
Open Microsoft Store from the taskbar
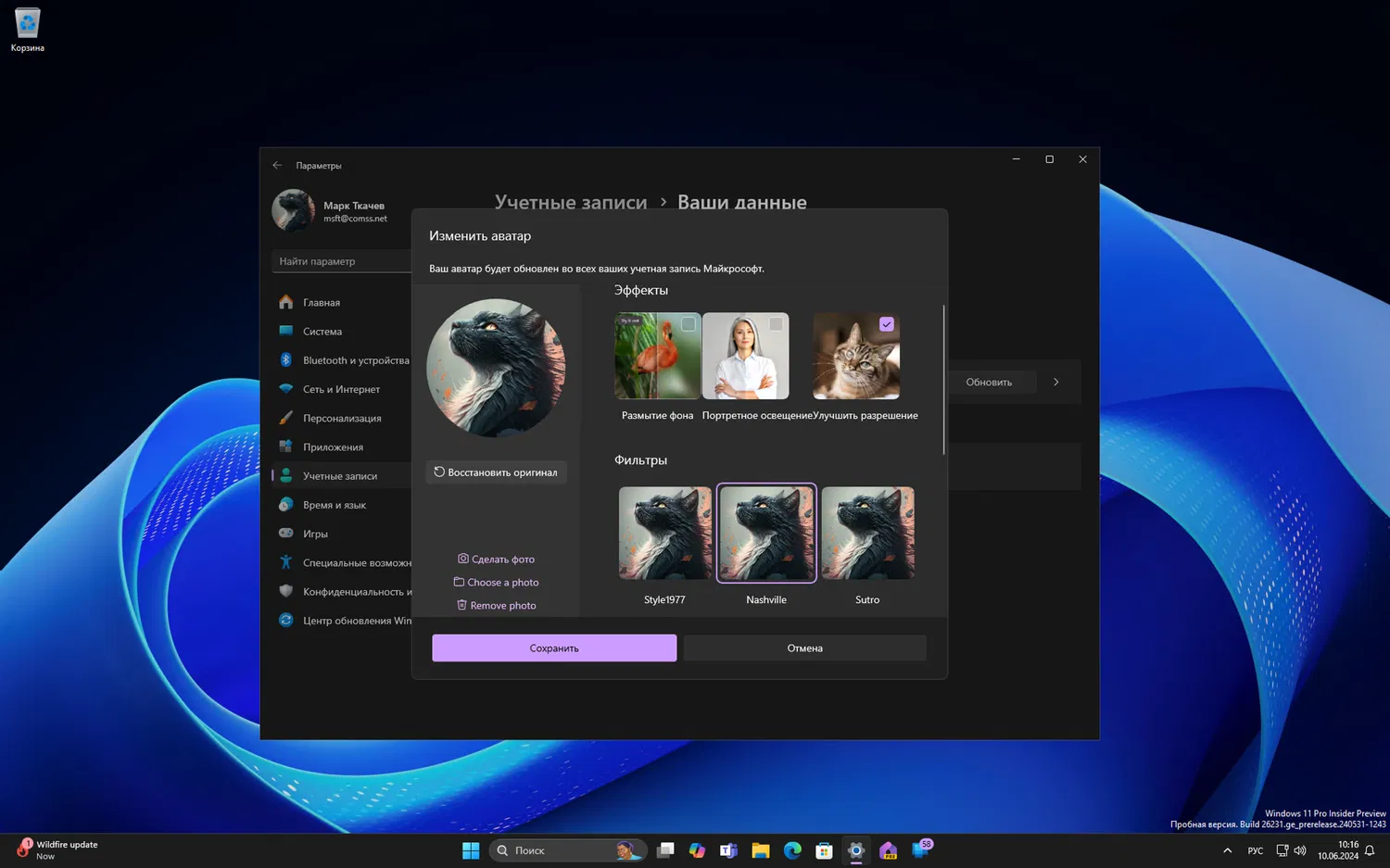[824, 850]
